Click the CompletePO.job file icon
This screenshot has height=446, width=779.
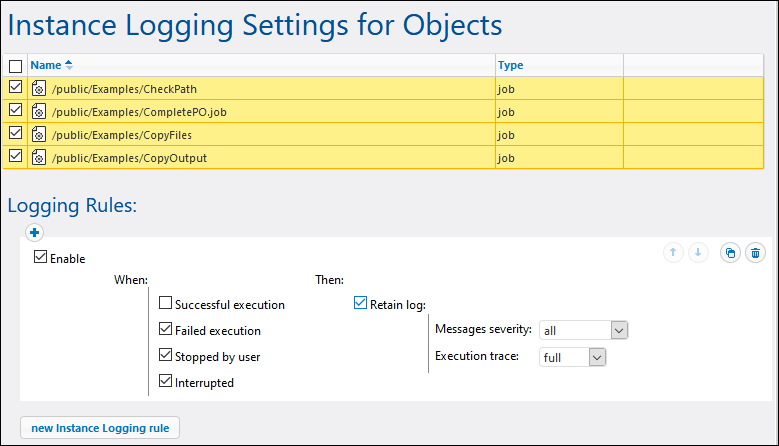tap(39, 111)
